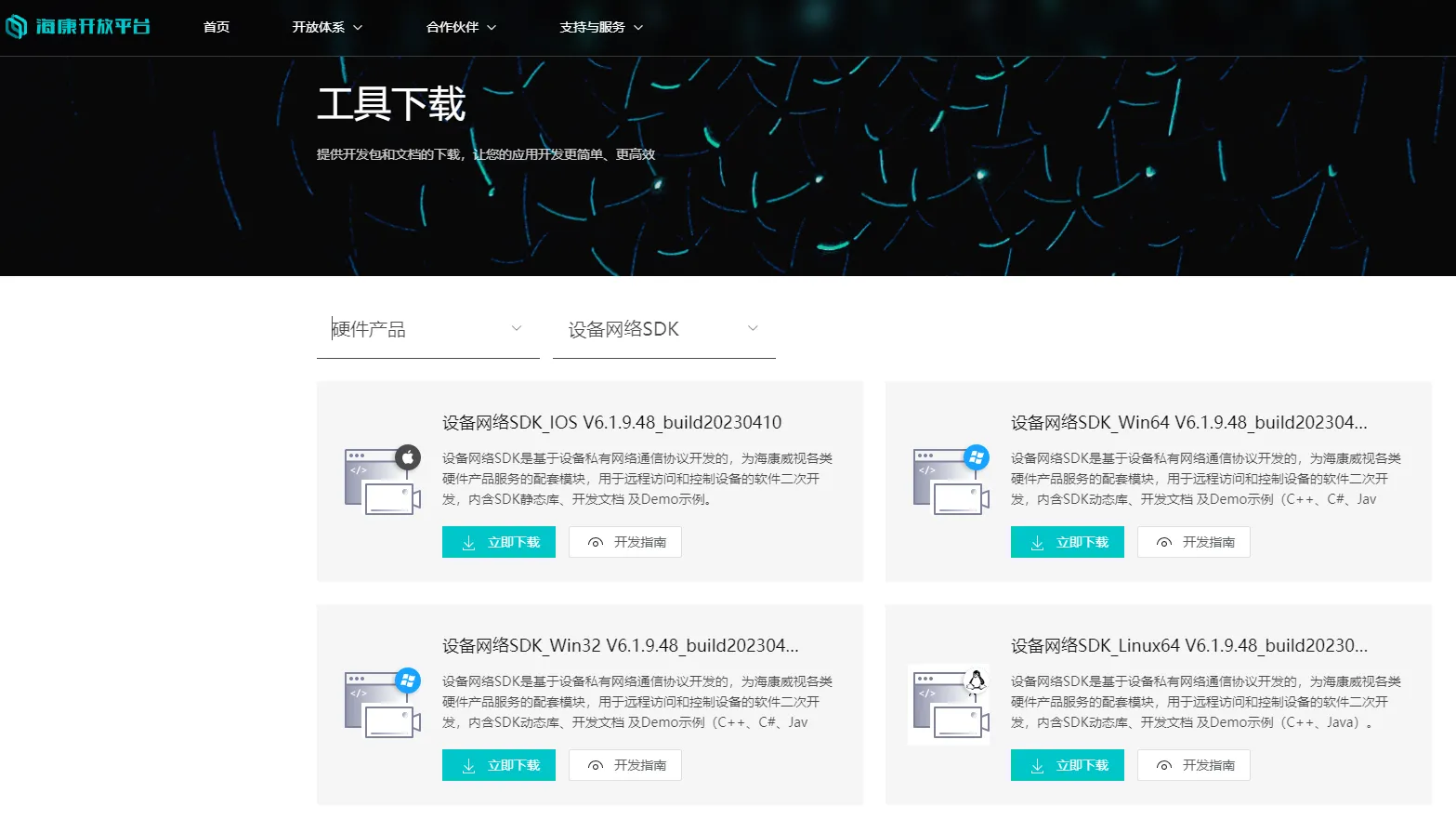Click the eye icon beside Win32 开发指南

click(596, 765)
